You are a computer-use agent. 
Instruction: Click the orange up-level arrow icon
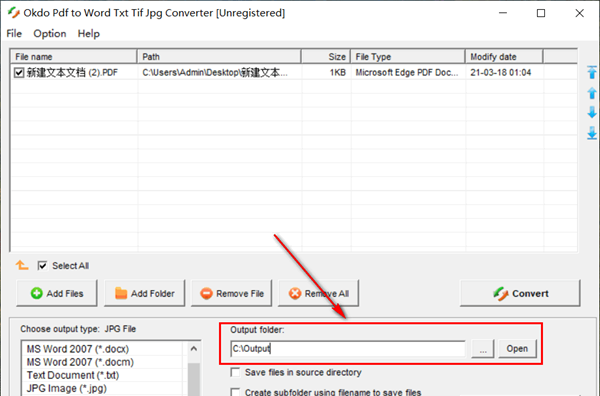click(21, 265)
